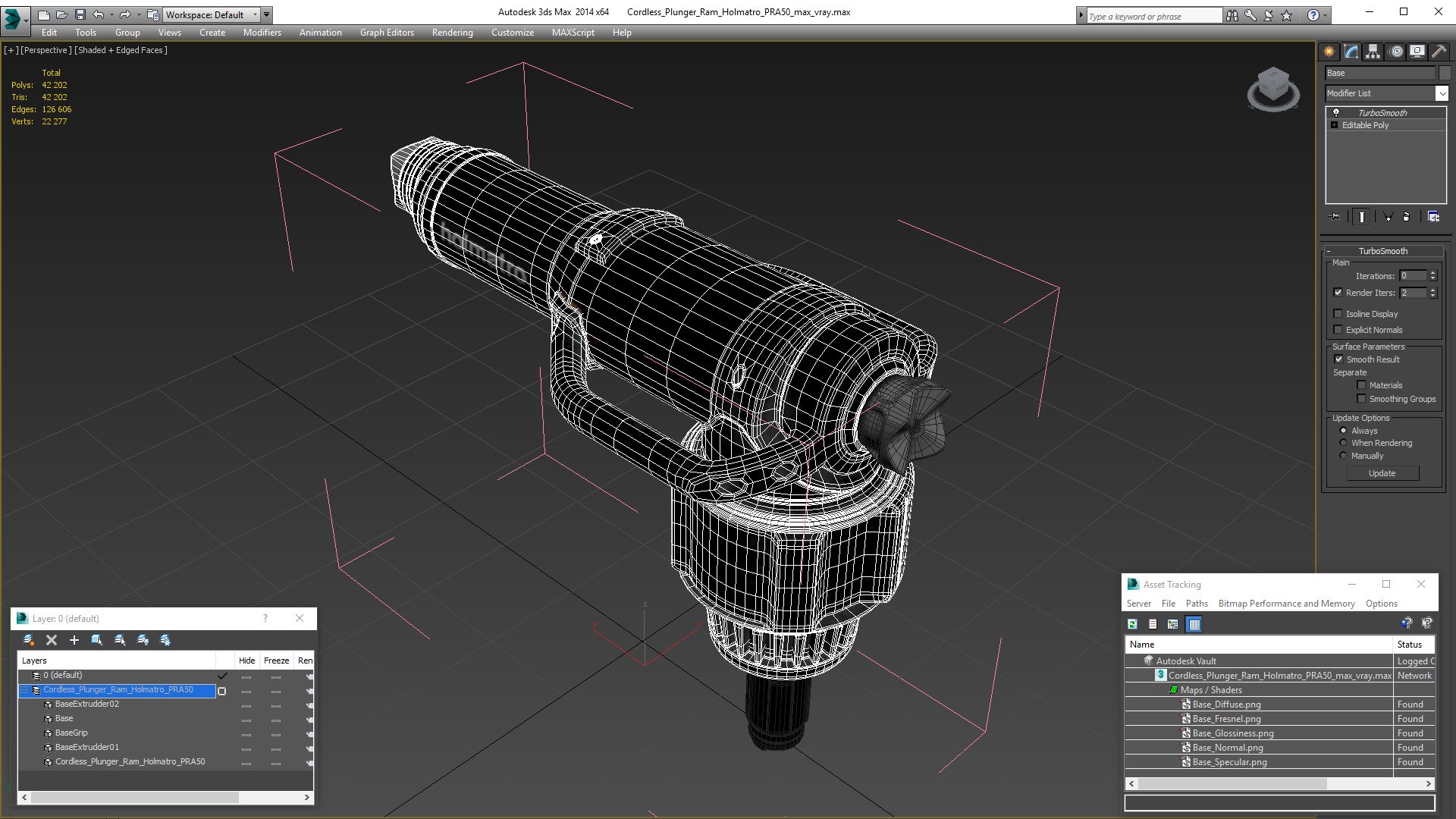The width and height of the screenshot is (1456, 819).
Task: Switch to the Modify command panel
Action: [x=1351, y=52]
